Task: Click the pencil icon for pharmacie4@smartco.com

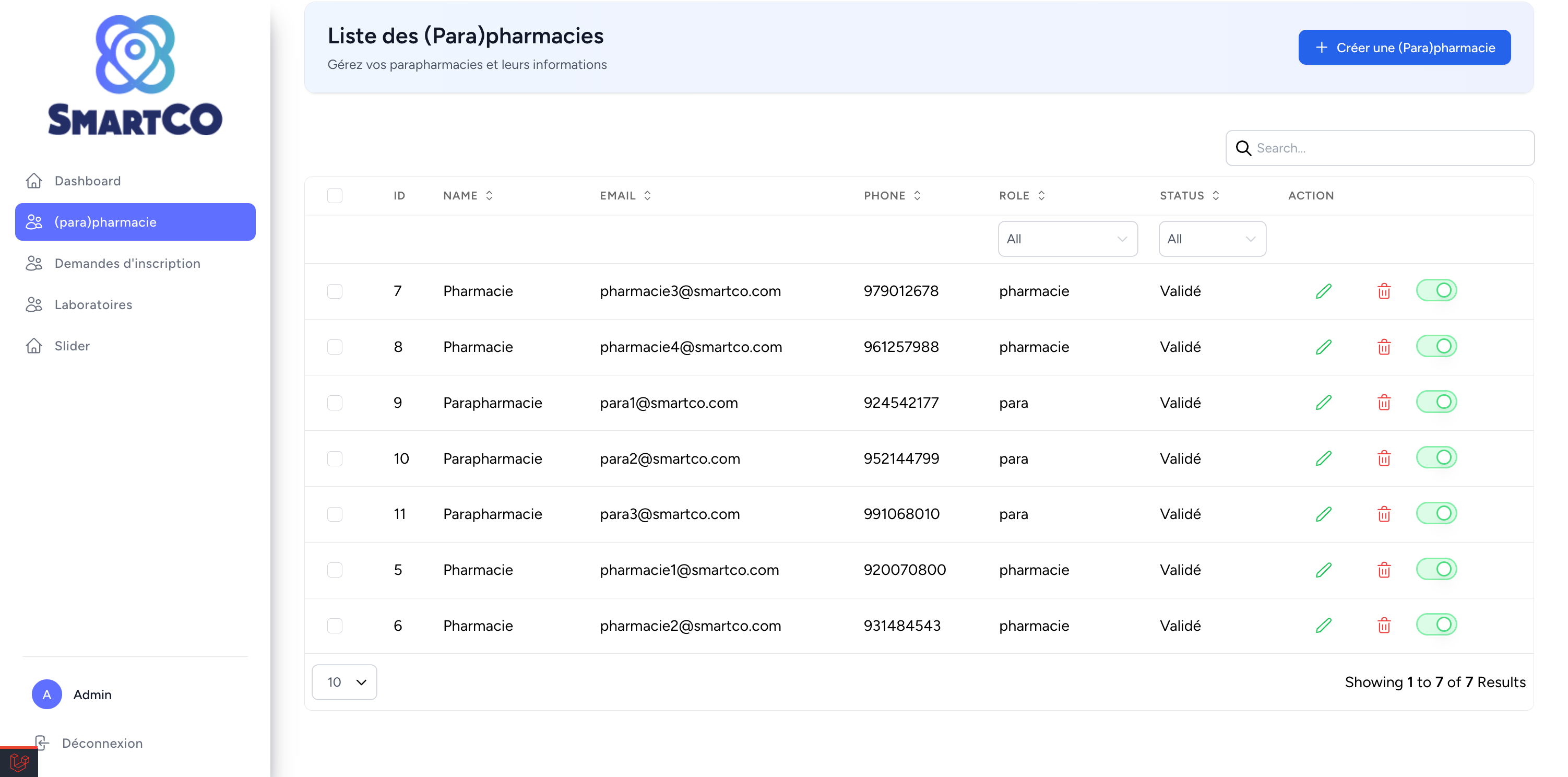Action: click(1323, 347)
